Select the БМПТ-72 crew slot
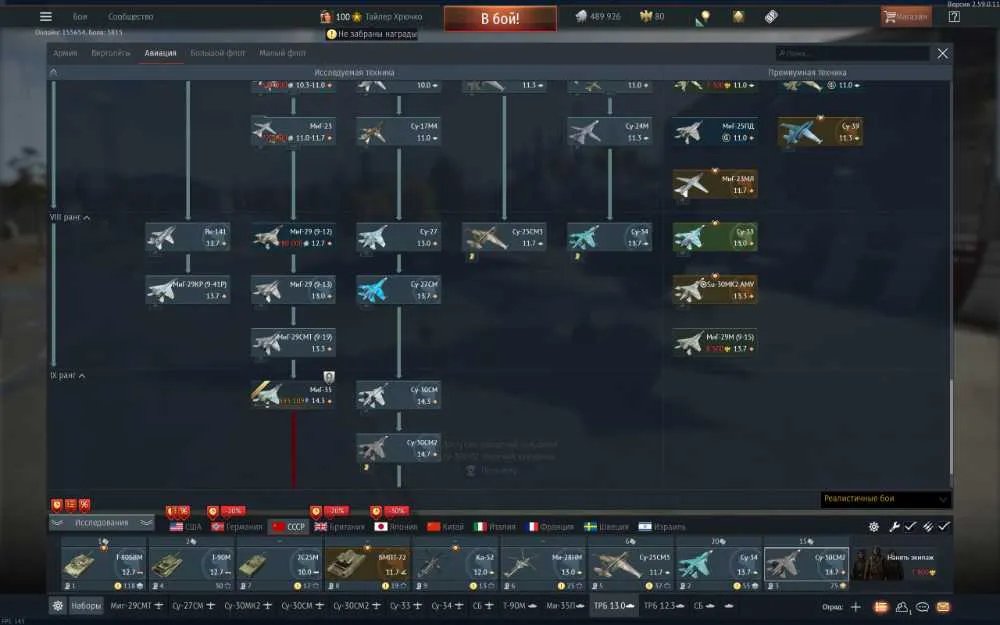Viewport: 1000px width, 625px height. (x=367, y=564)
